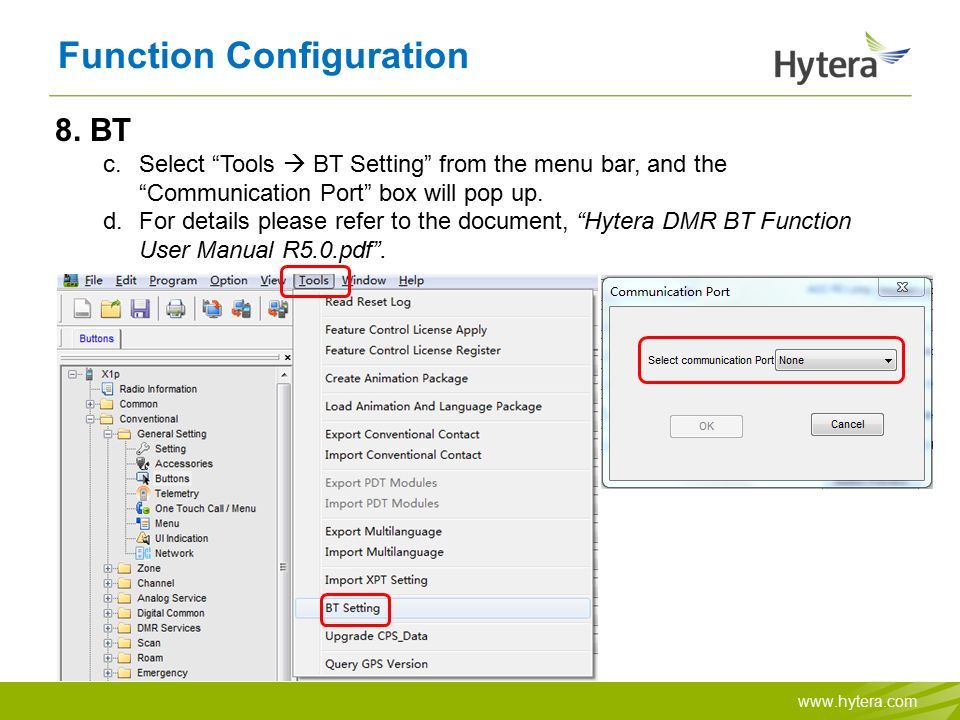Open the Program menu
The height and width of the screenshot is (720, 960).
(x=173, y=280)
